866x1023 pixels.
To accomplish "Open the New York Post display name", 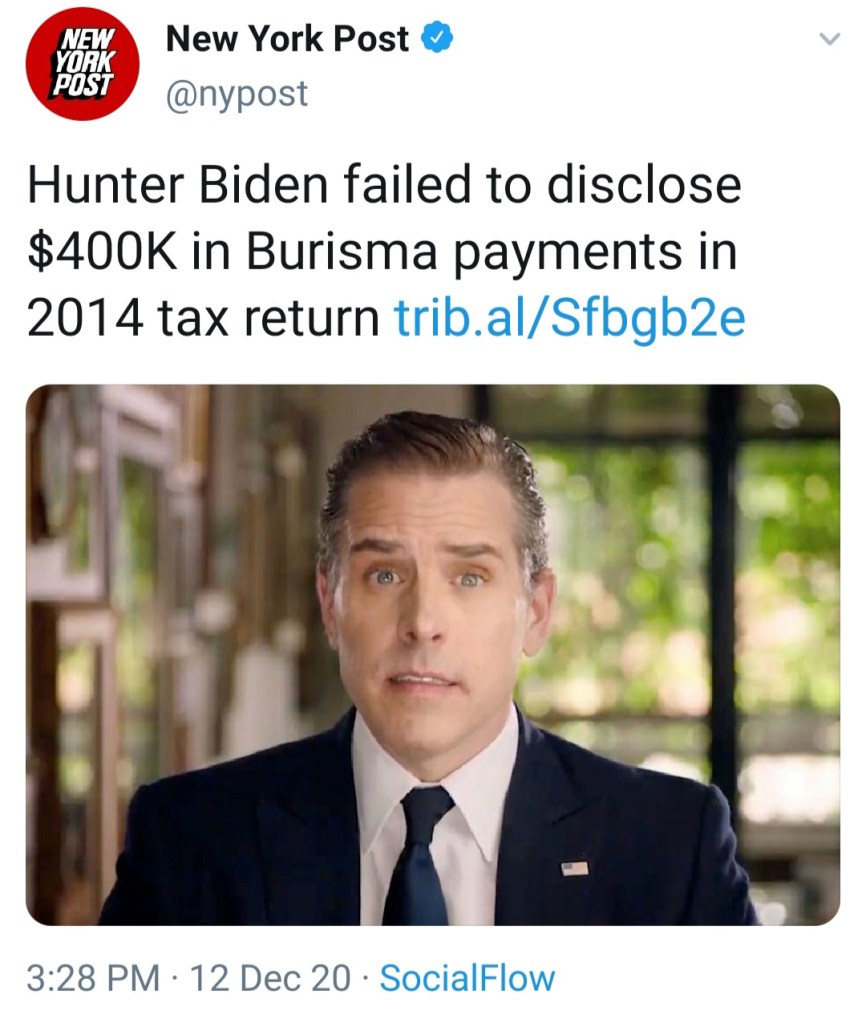I will coord(287,39).
